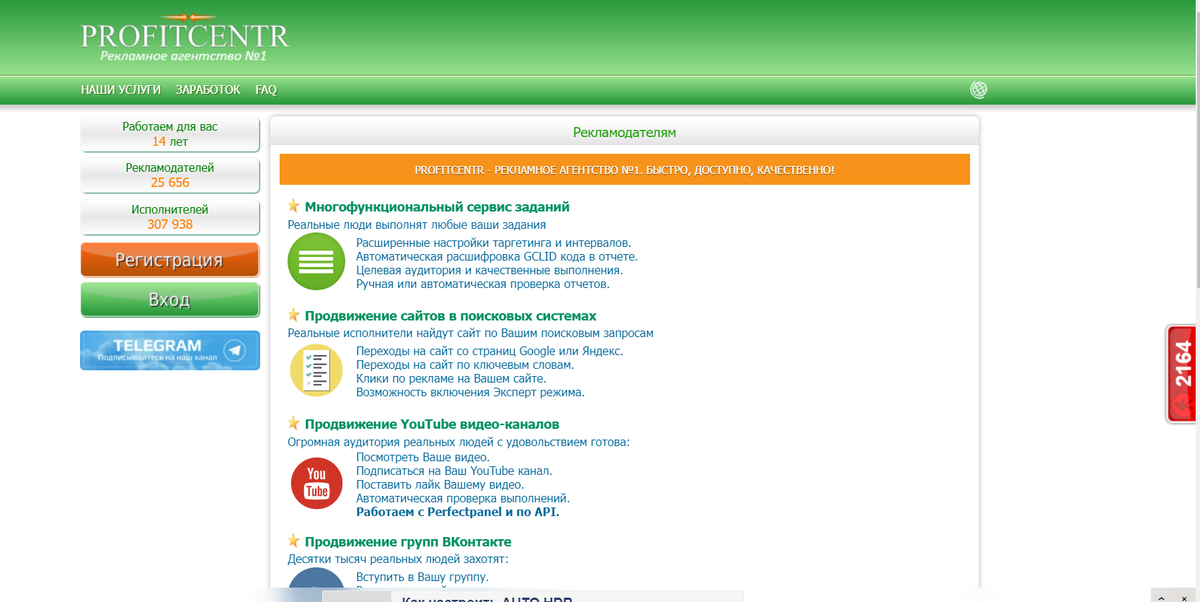
Task: Click the orange PROFITCENTR slogan banner
Action: click(625, 169)
